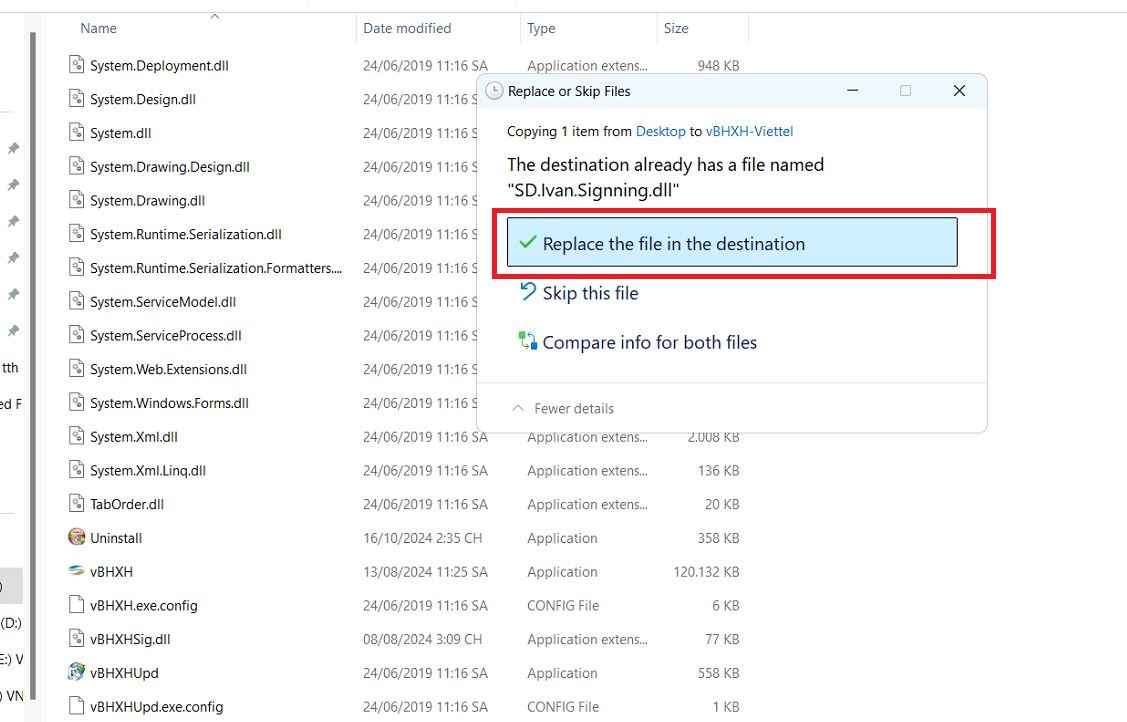
Task: Sort files by Size column
Action: 676,28
